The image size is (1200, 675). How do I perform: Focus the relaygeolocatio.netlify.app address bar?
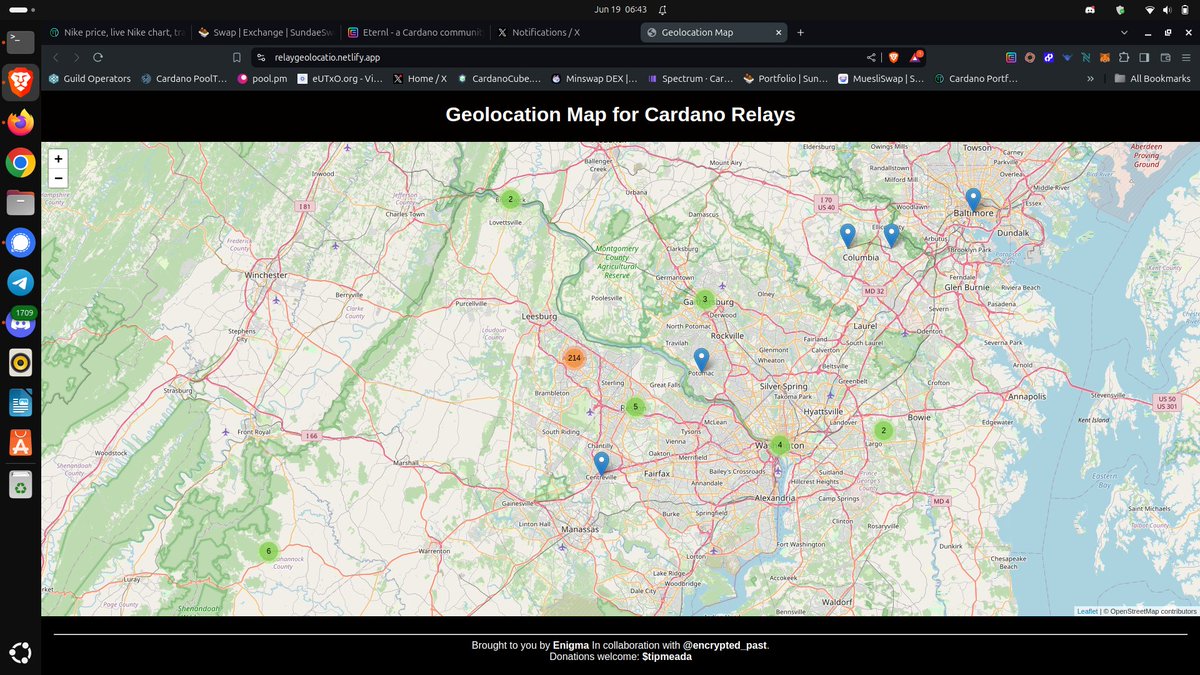click(x=560, y=57)
